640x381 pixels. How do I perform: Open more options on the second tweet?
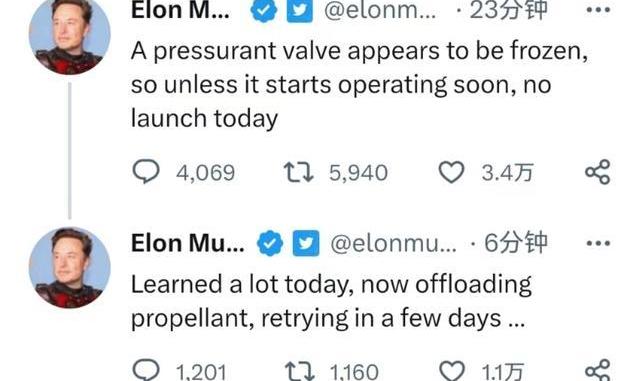598,243
